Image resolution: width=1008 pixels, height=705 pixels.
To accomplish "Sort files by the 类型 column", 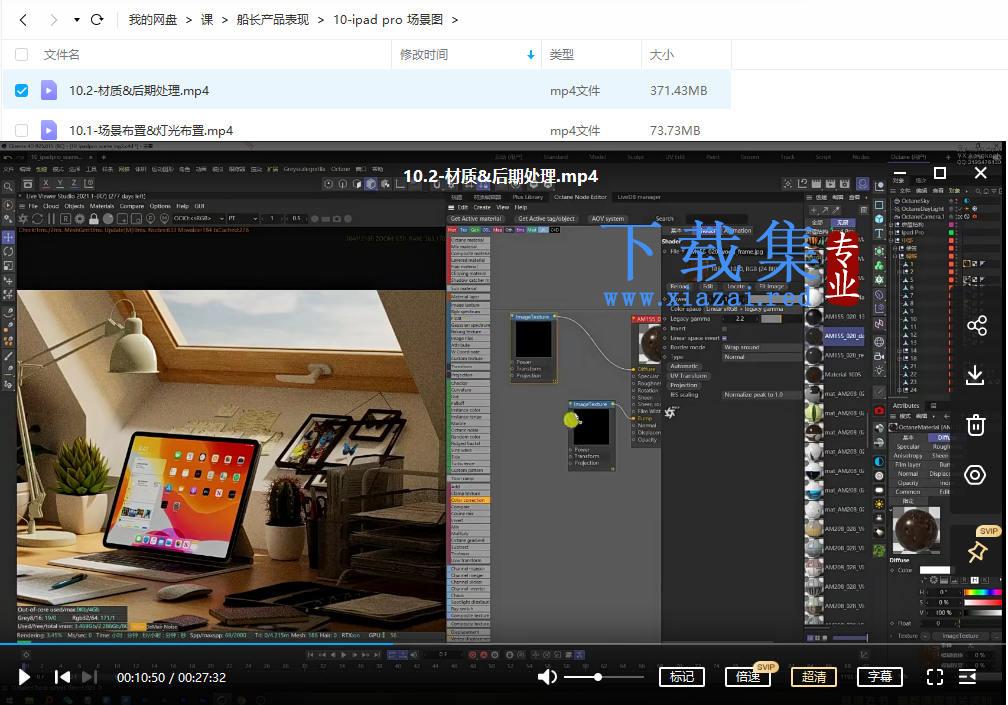I will [562, 55].
